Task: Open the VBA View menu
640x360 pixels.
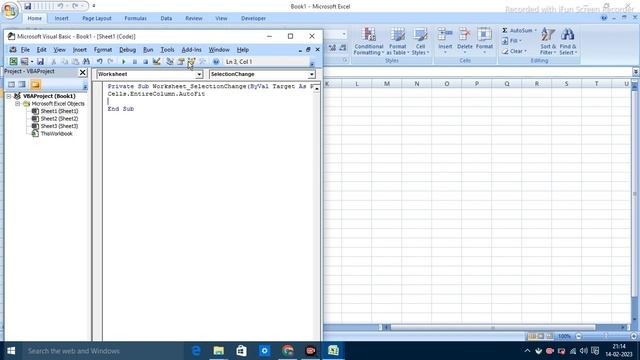Action: click(x=60, y=50)
